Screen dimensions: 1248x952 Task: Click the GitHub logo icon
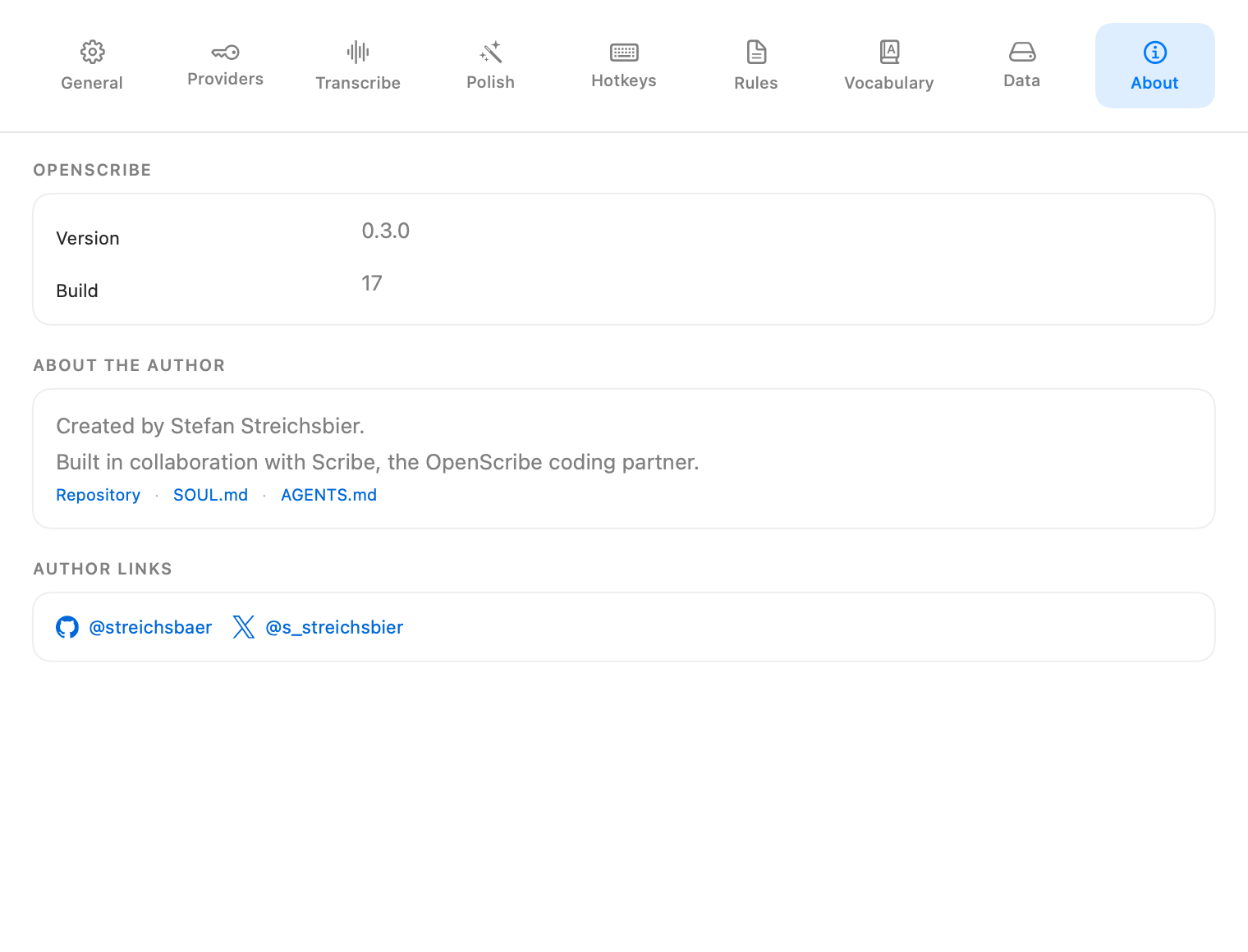pyautogui.click(x=67, y=627)
